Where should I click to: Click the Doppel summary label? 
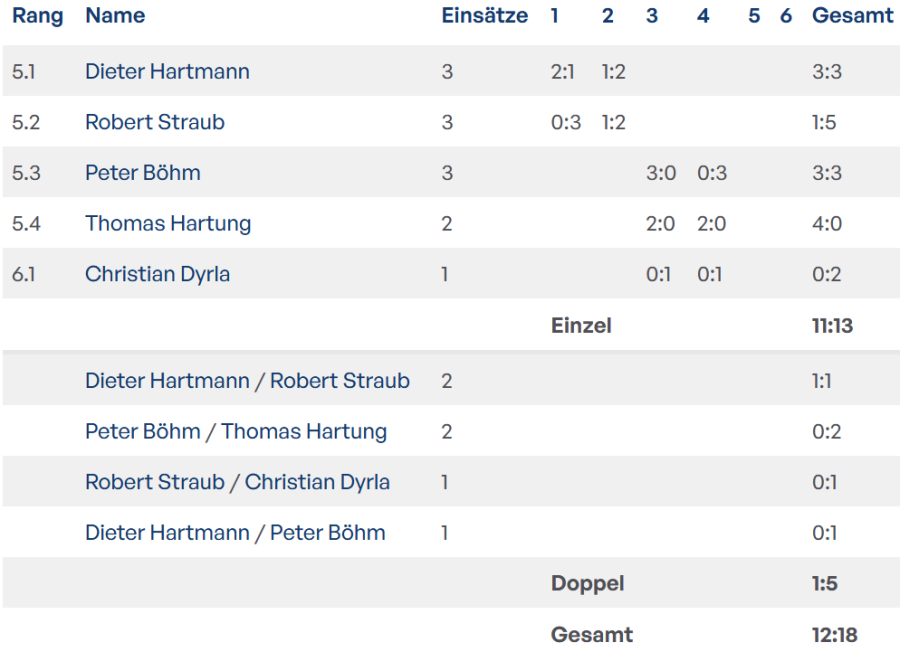587,584
